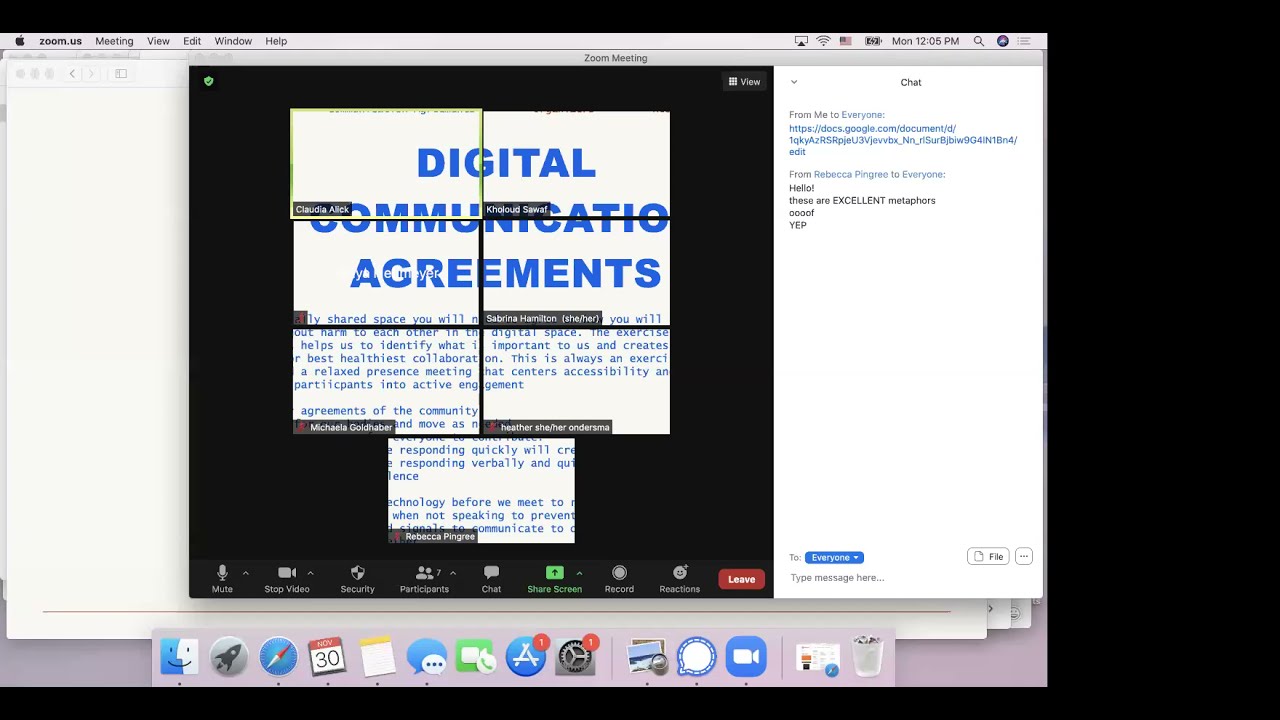
Task: Open the Window menu
Action: click(x=233, y=41)
